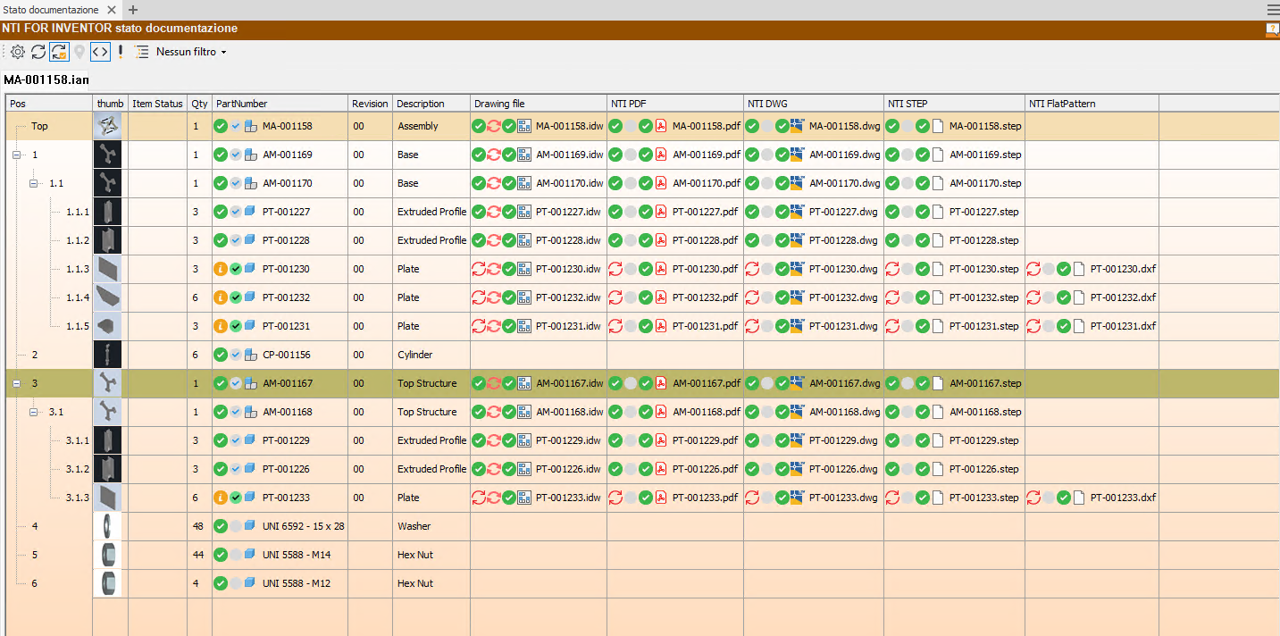Screen dimensions: 1280x636
Task: Open settings gear in toolbar
Action: [x=18, y=52]
